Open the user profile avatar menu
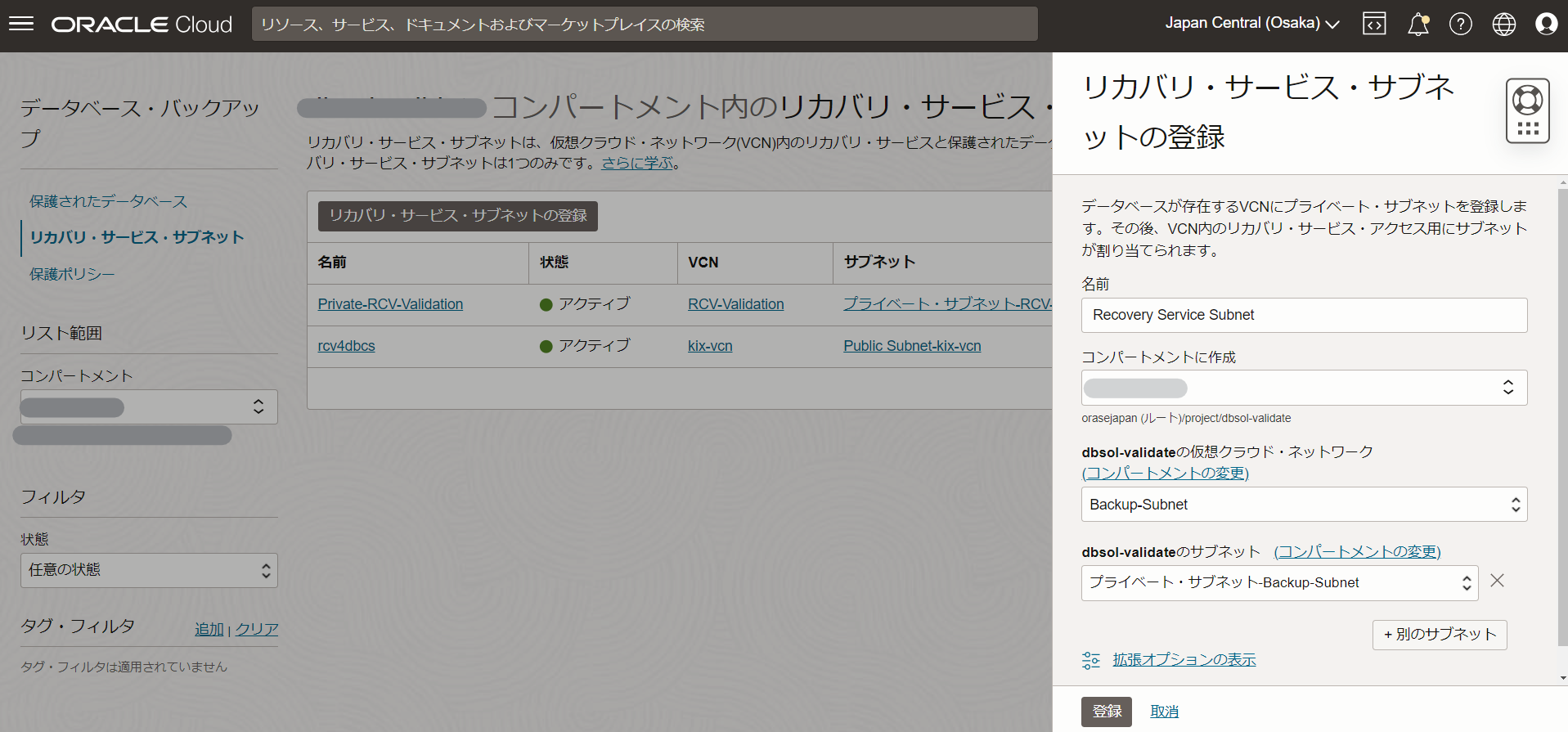The image size is (1568, 732). tap(1546, 24)
